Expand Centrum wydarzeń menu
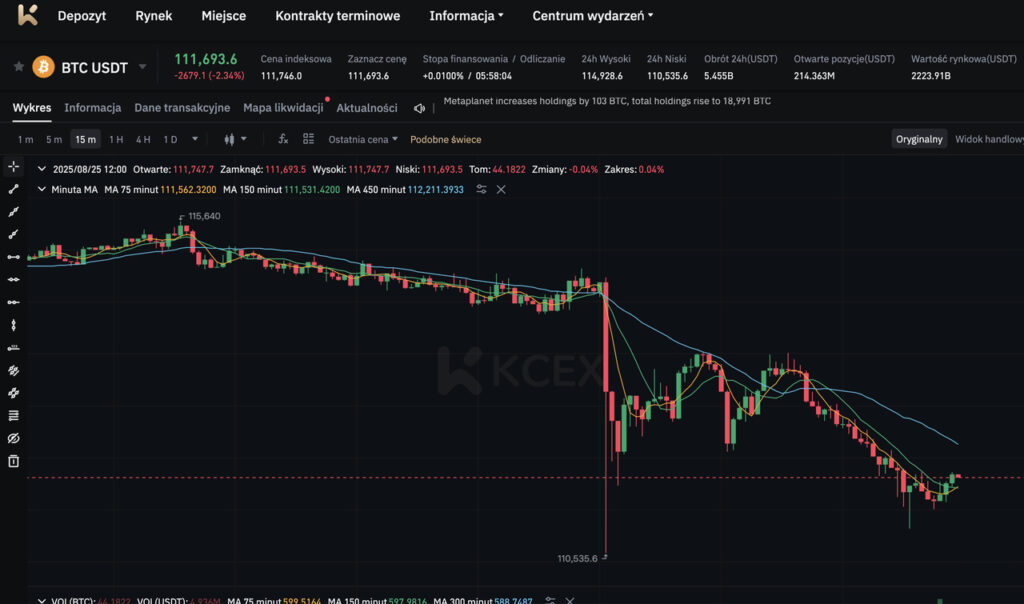 [592, 16]
